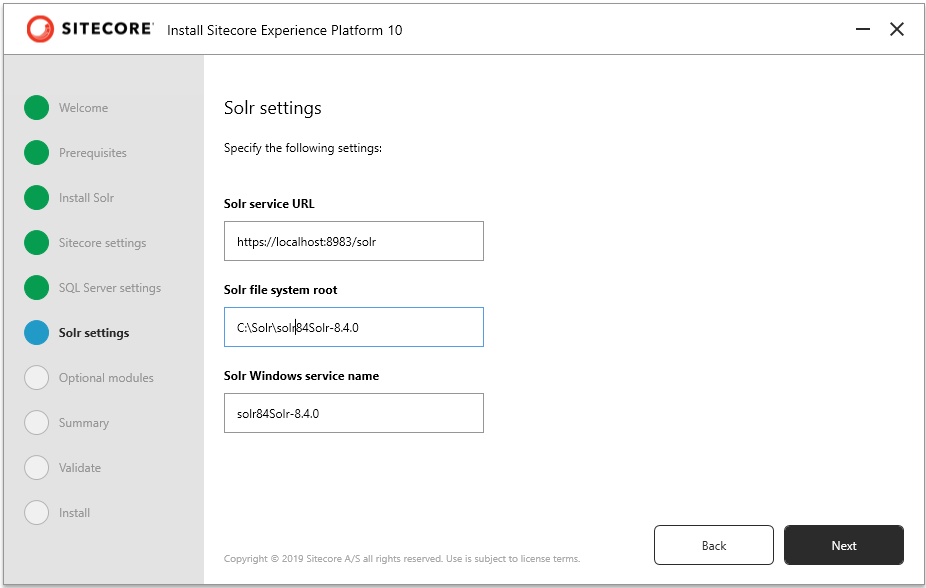The height and width of the screenshot is (588, 926).
Task: Select the Prerequisites step circle
Action: (37, 152)
